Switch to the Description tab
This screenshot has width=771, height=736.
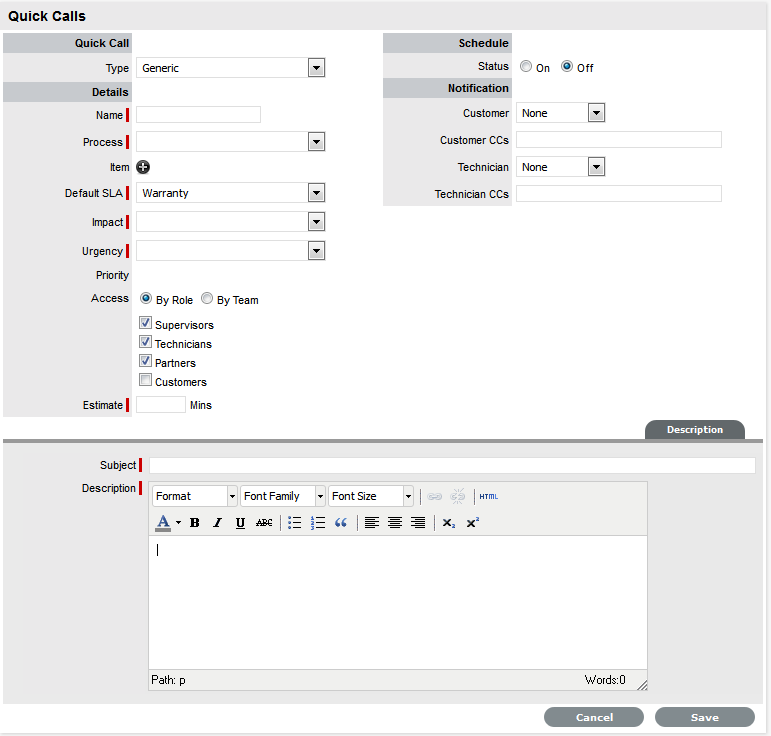pos(694,430)
